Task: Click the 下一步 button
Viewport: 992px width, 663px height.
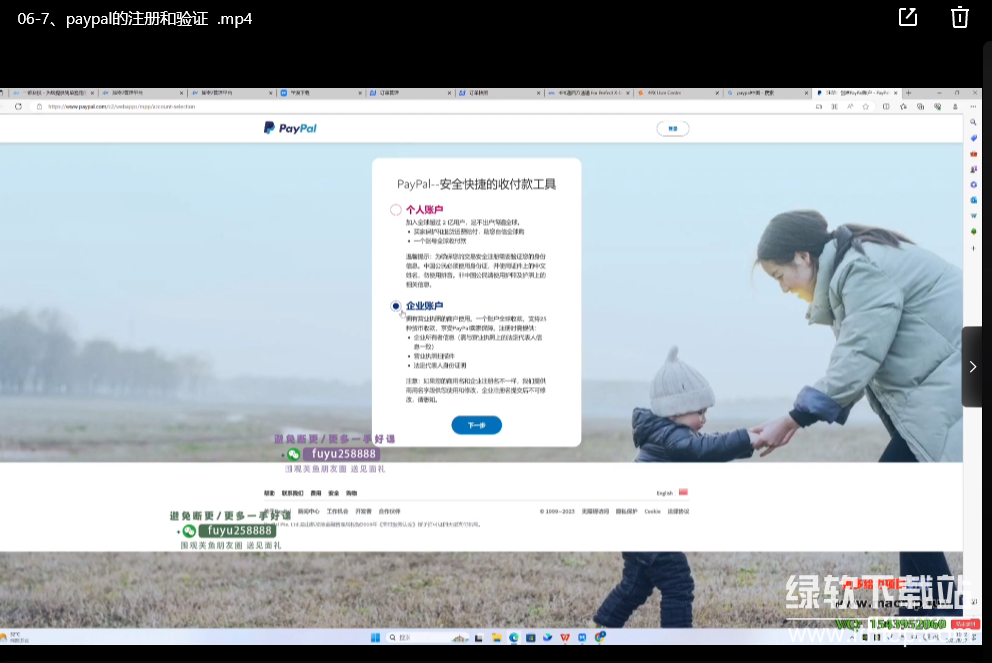Action: pyautogui.click(x=476, y=425)
